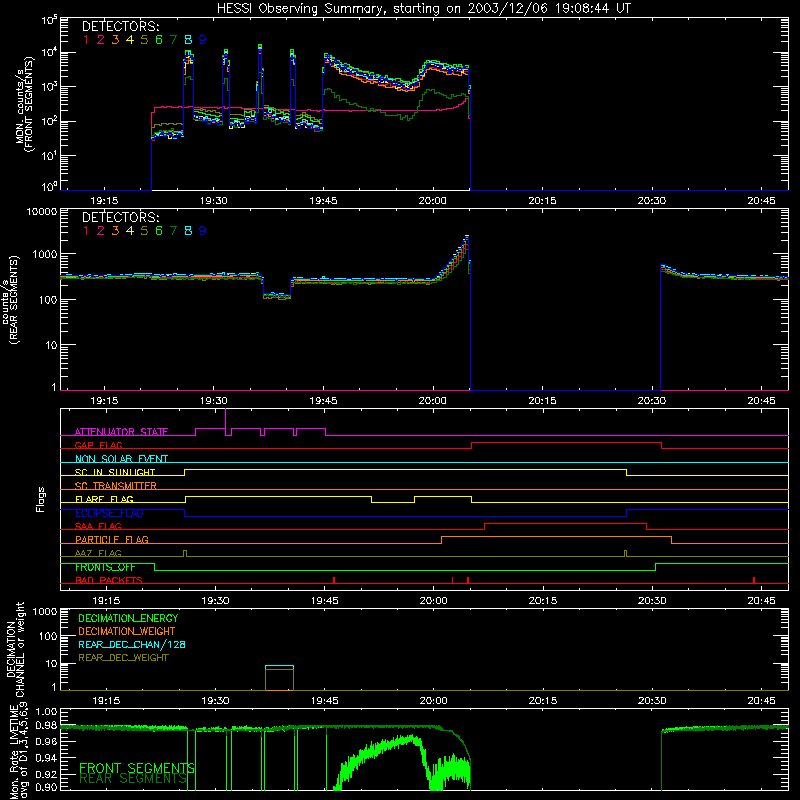Click 0.98 y-axis value of livetime plot
Screen dimensions: 800x800
point(47,726)
